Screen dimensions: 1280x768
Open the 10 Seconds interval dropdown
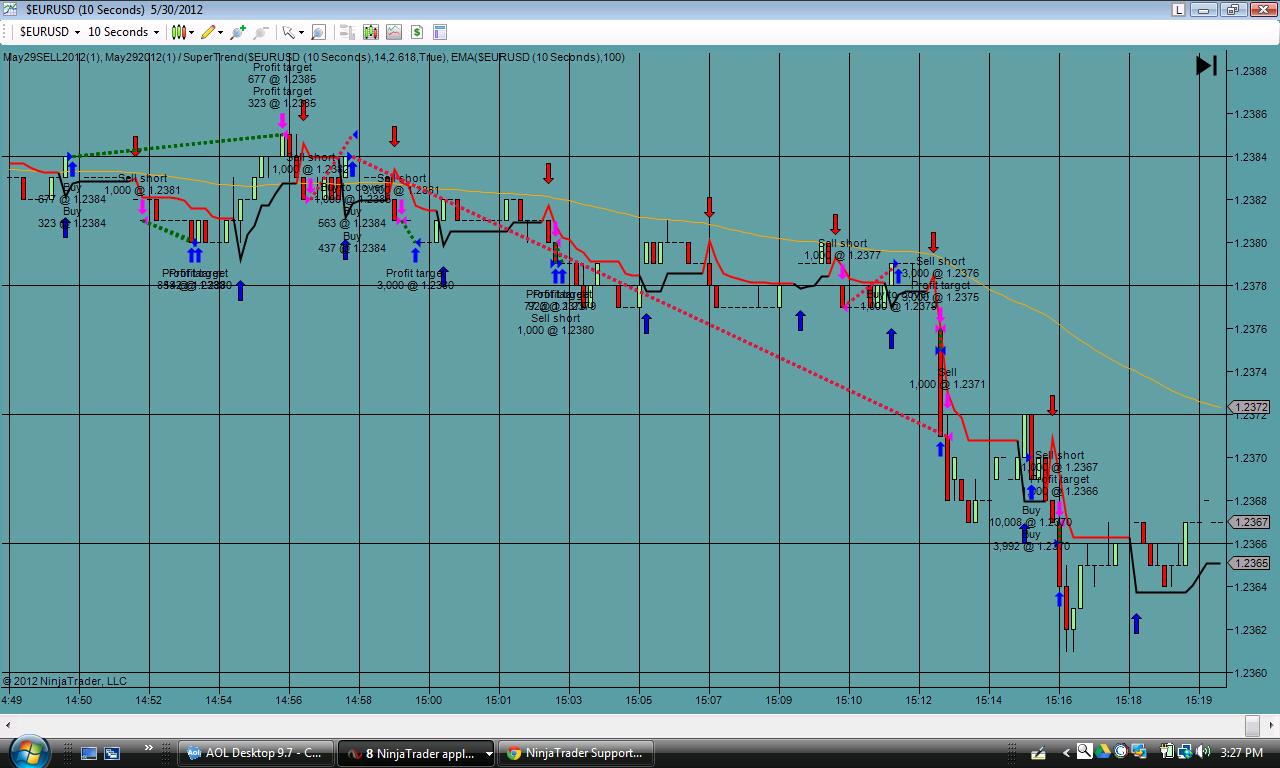coord(123,32)
